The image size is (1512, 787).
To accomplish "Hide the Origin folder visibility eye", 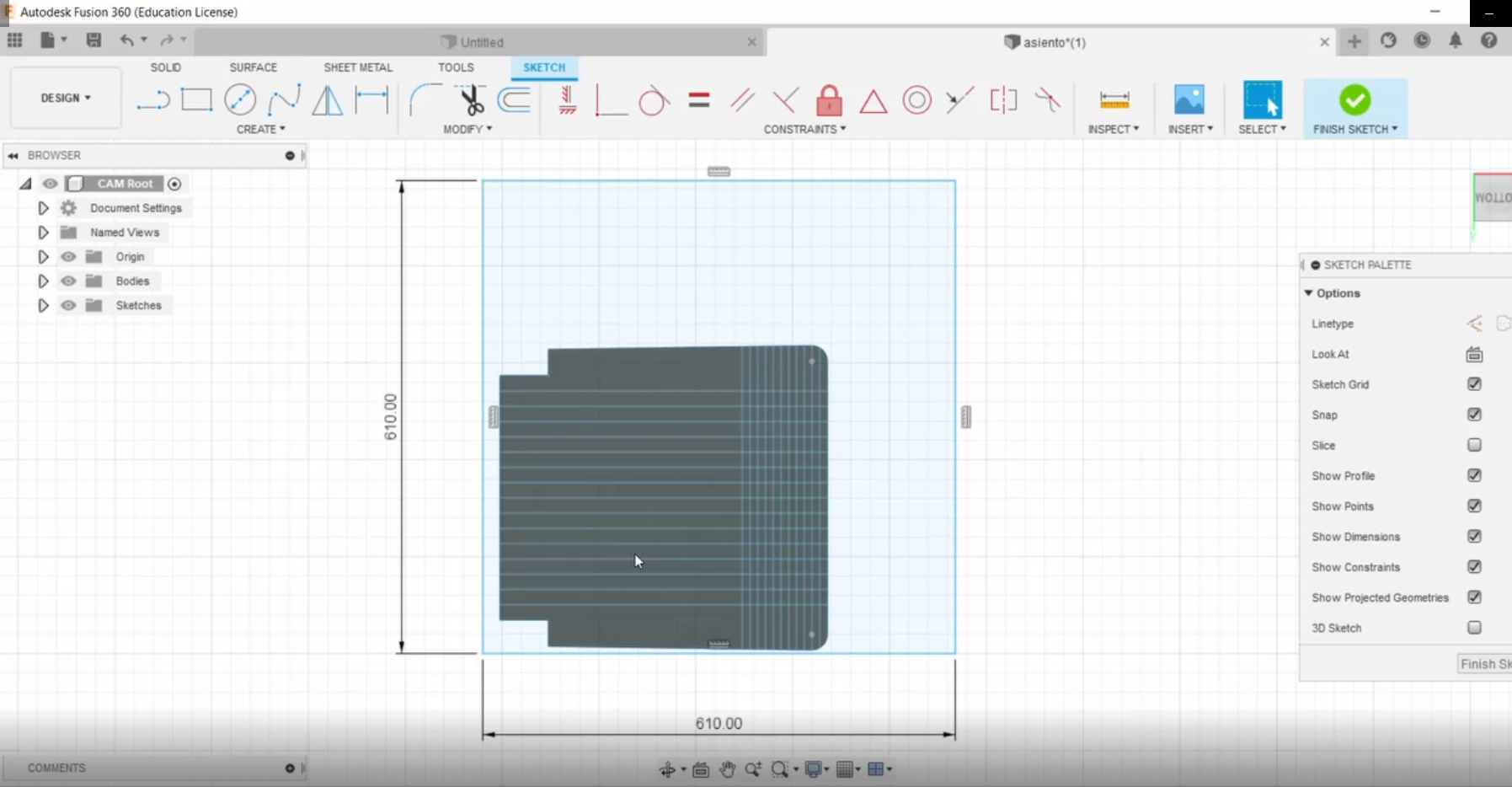I will [x=68, y=256].
